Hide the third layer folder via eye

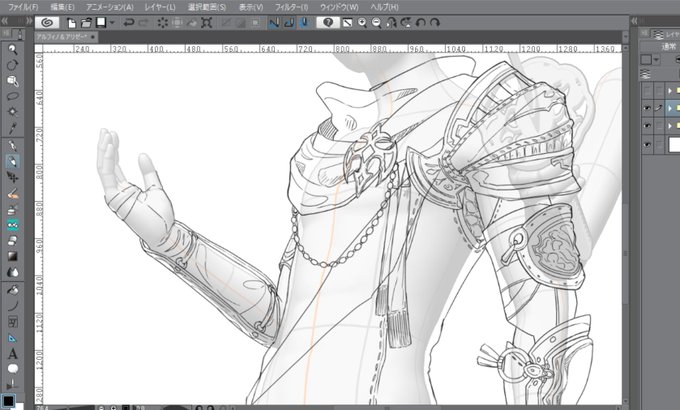click(647, 126)
